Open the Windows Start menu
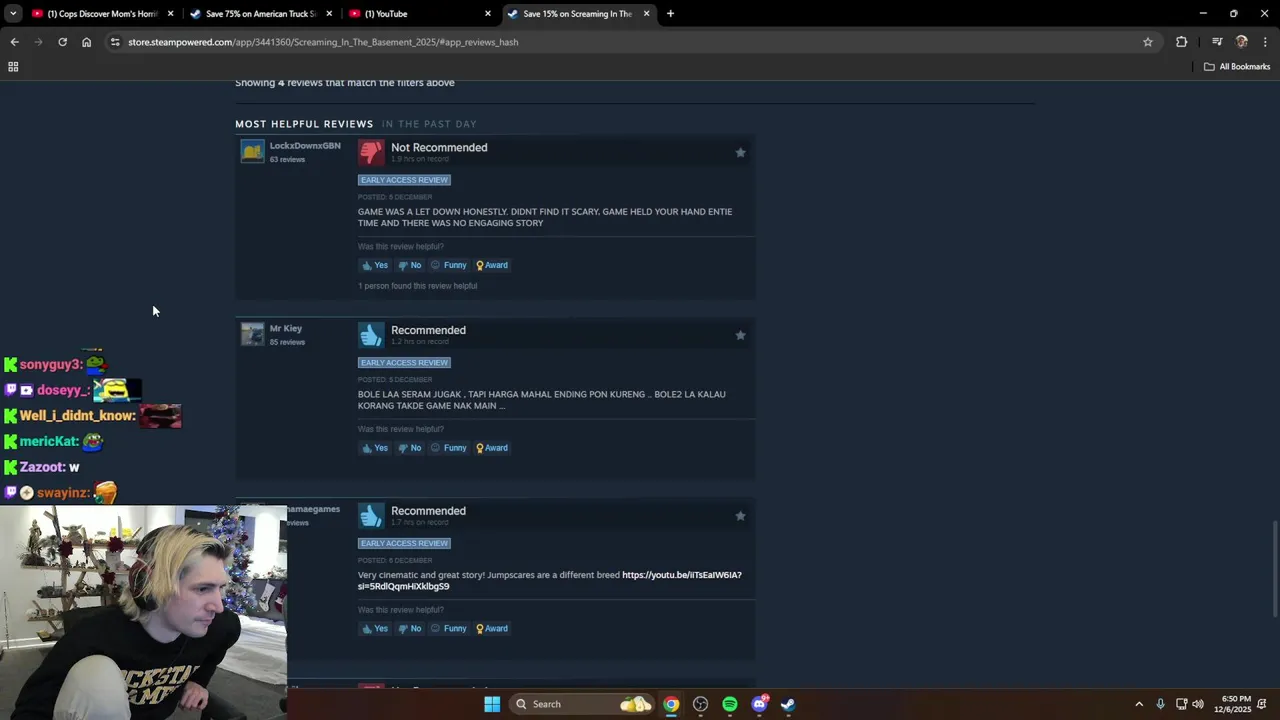1280x720 pixels. [492, 704]
